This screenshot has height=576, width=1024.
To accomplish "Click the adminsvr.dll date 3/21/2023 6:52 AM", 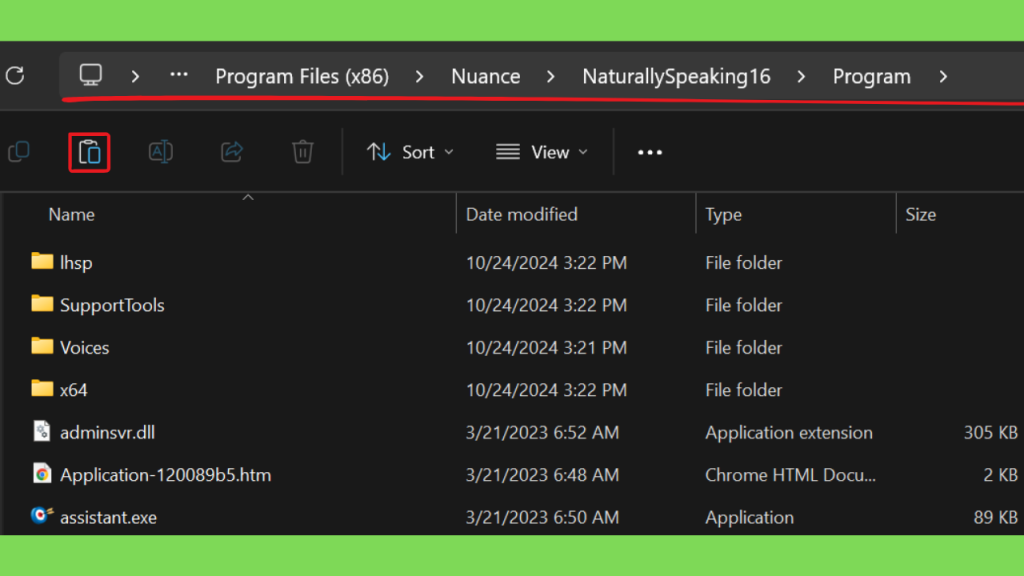I will coord(543,432).
